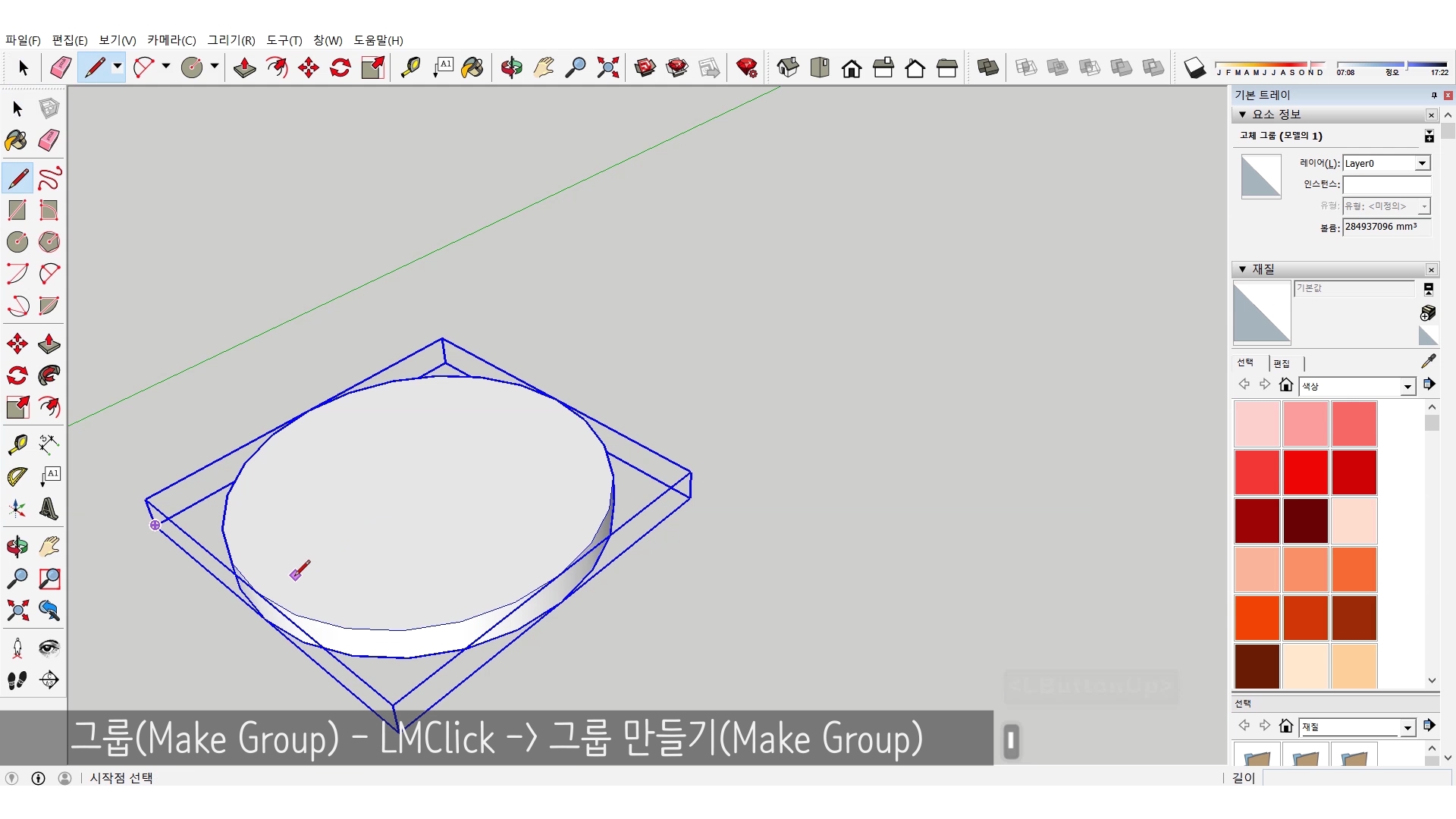The width and height of the screenshot is (1456, 819).
Task: Open the 카메라(C) menu
Action: [171, 40]
